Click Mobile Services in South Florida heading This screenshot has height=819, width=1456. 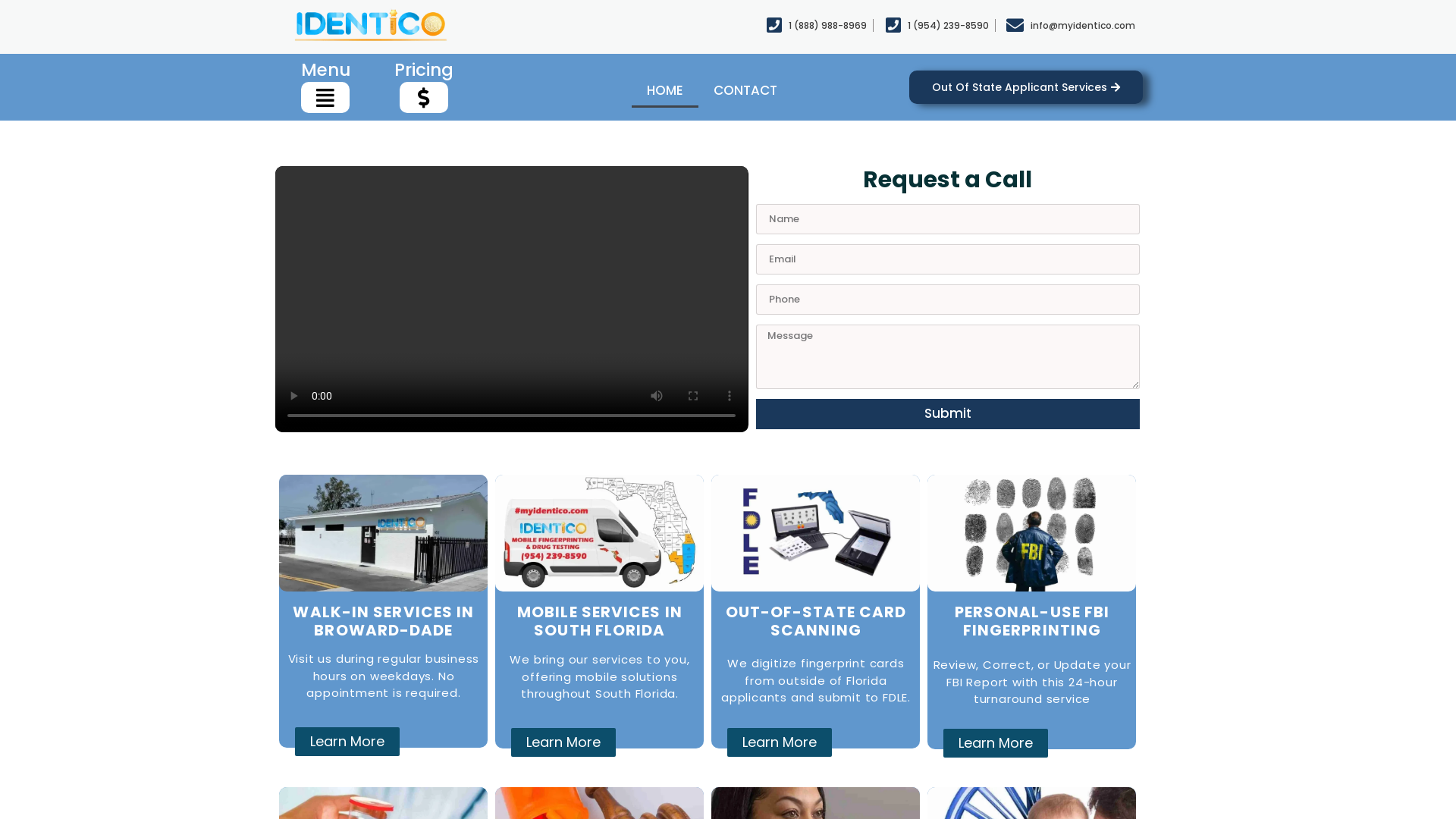click(599, 621)
